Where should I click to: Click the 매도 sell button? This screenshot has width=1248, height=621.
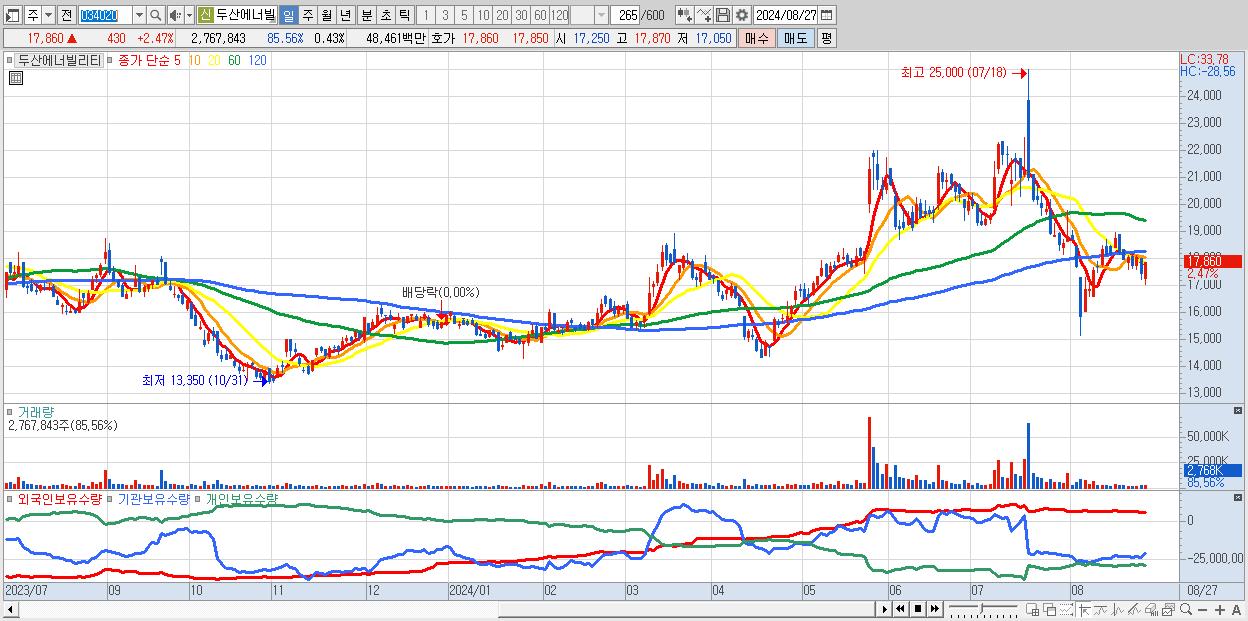click(x=795, y=38)
